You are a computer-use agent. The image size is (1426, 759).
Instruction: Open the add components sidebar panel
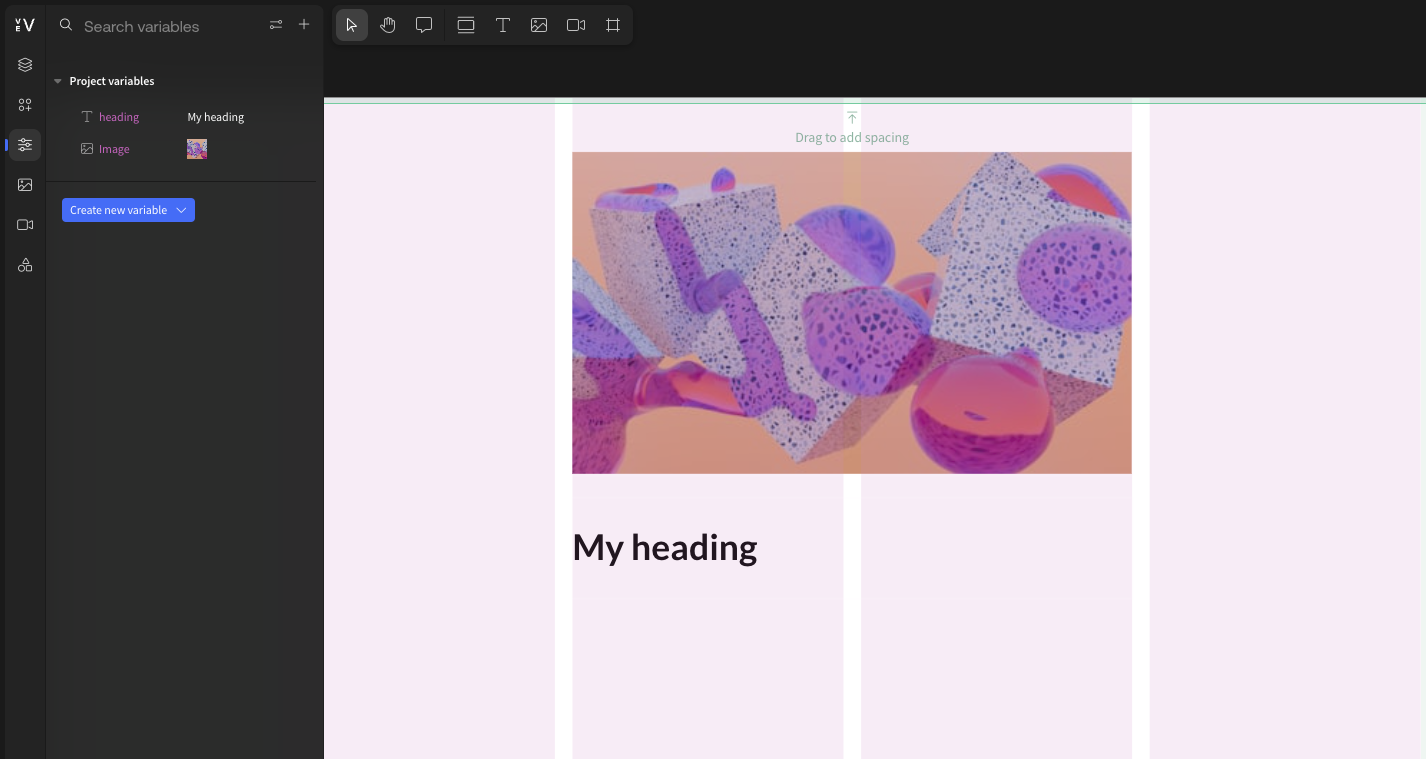tap(25, 105)
